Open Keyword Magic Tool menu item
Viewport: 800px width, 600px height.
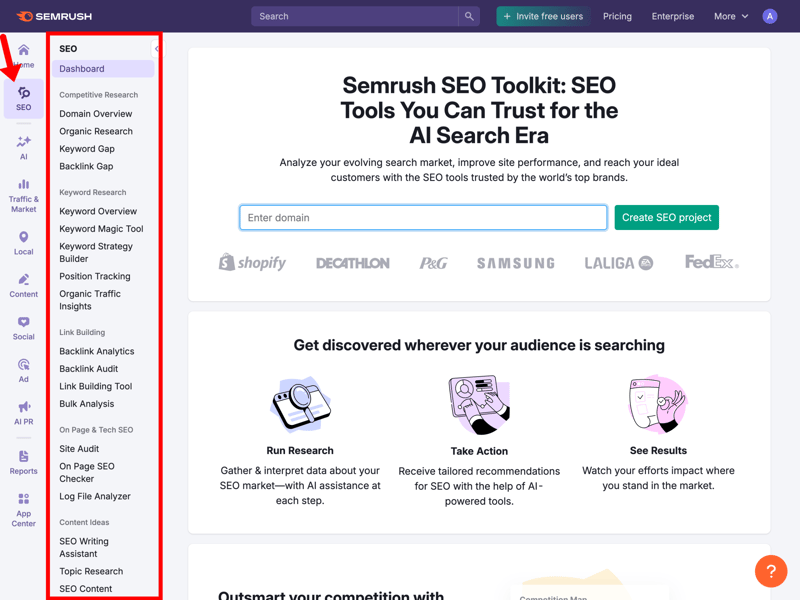pos(101,229)
